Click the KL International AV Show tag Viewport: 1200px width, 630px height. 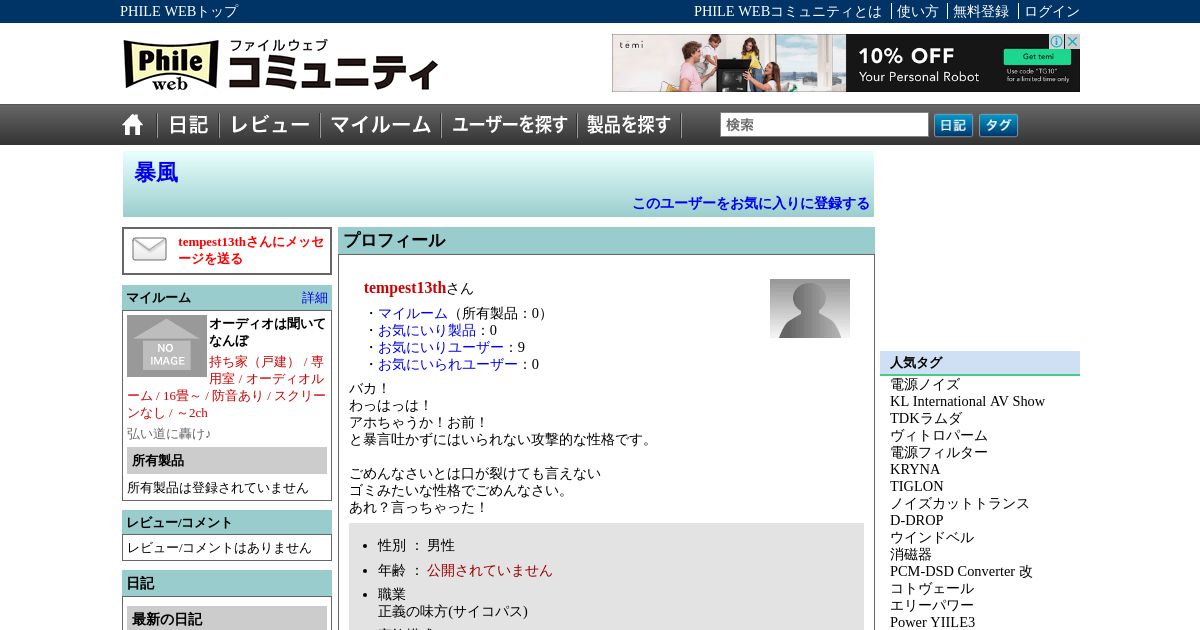click(967, 401)
